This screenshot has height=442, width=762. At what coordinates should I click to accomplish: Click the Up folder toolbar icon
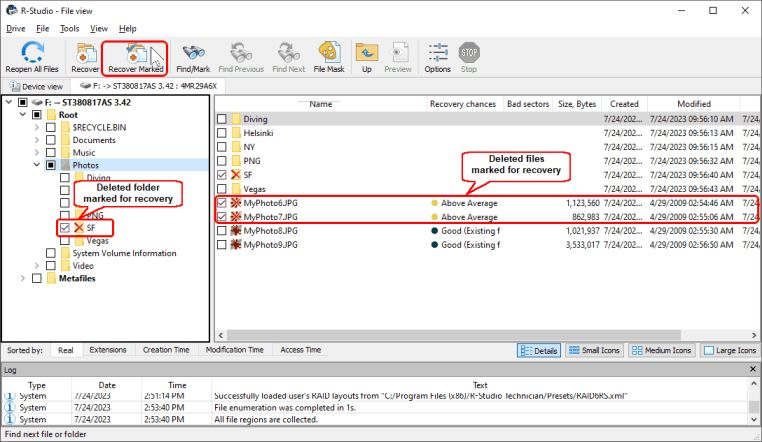pyautogui.click(x=366, y=52)
